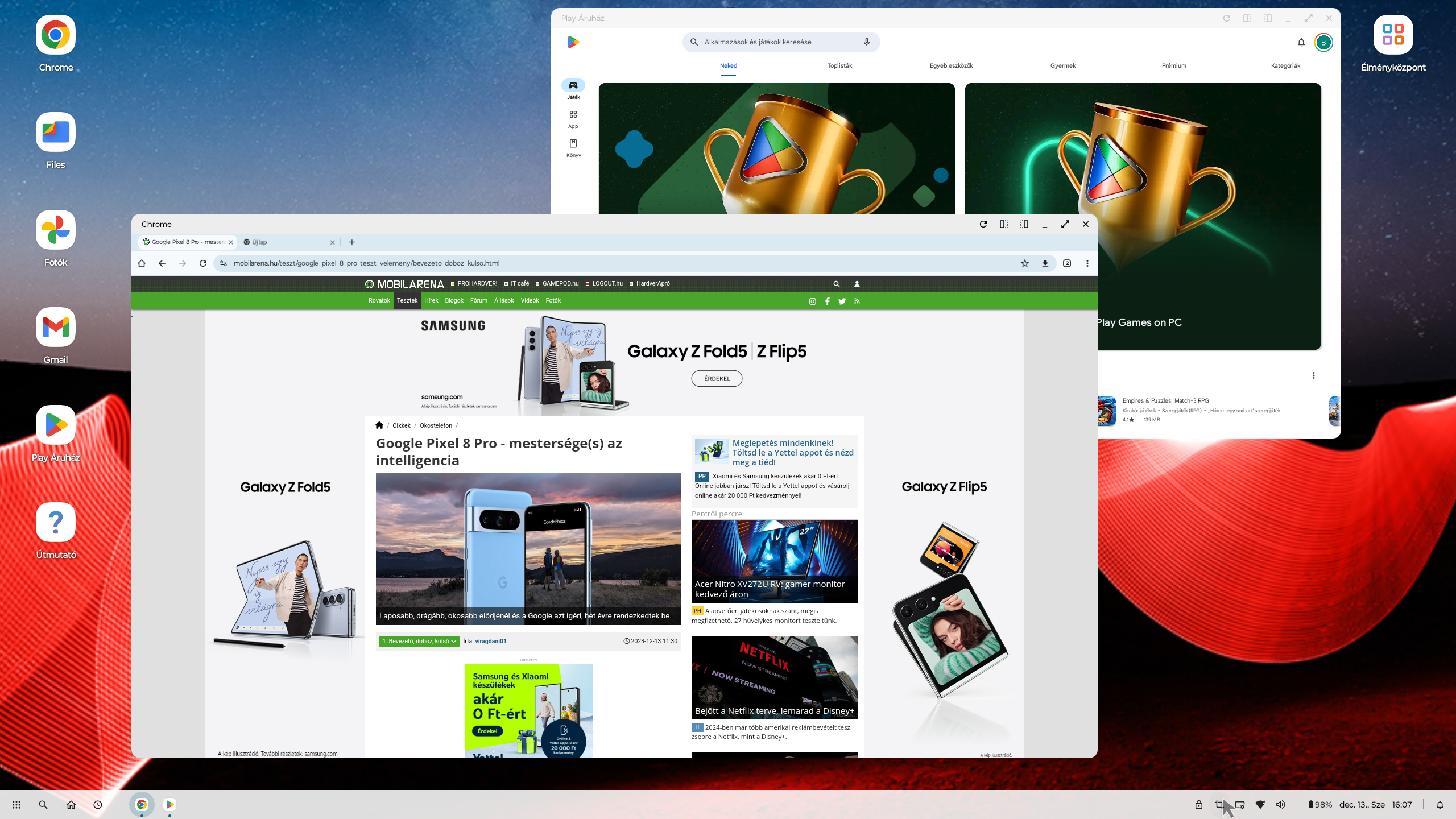Open the Chrome three-dot menu

[x=1087, y=263]
